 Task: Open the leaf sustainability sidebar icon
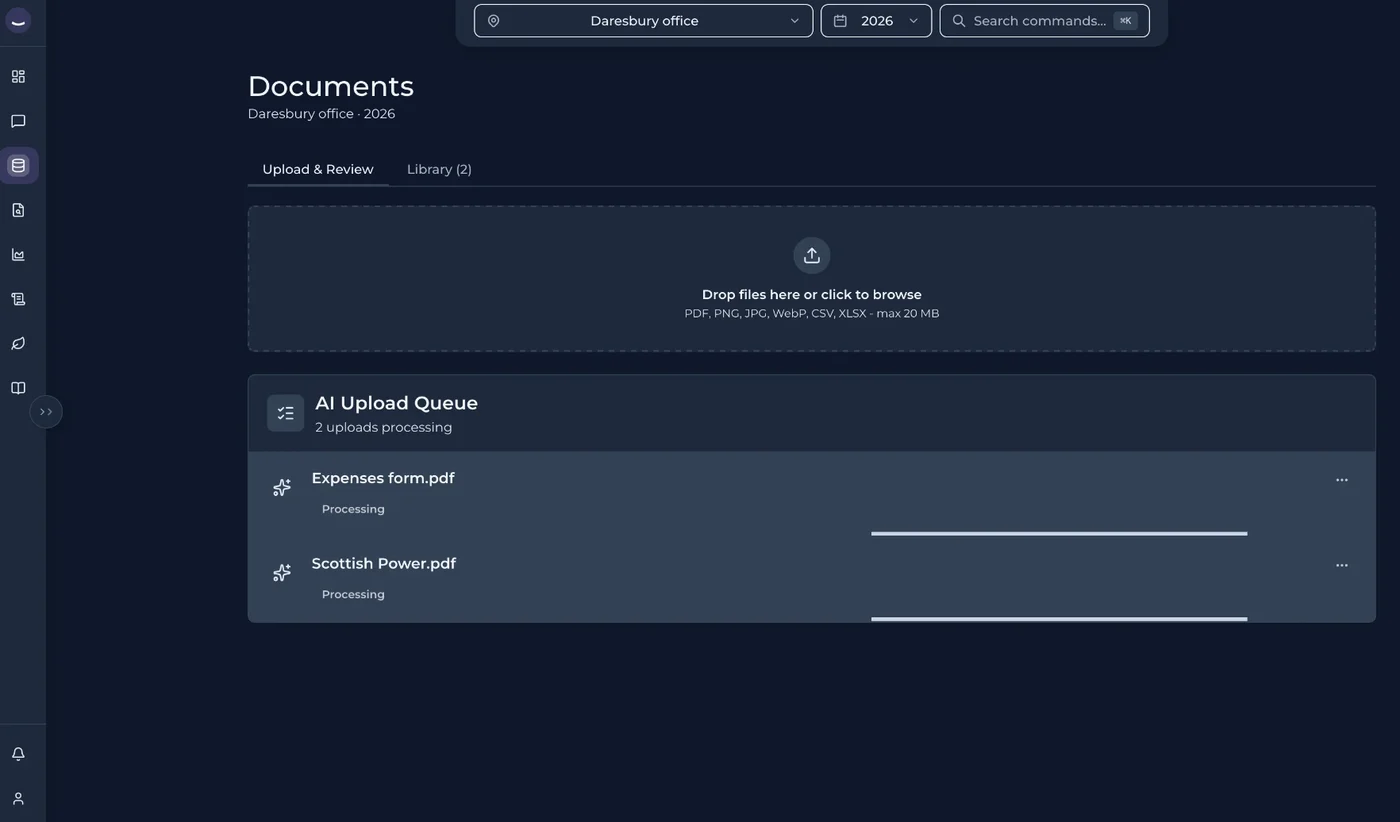[18, 343]
